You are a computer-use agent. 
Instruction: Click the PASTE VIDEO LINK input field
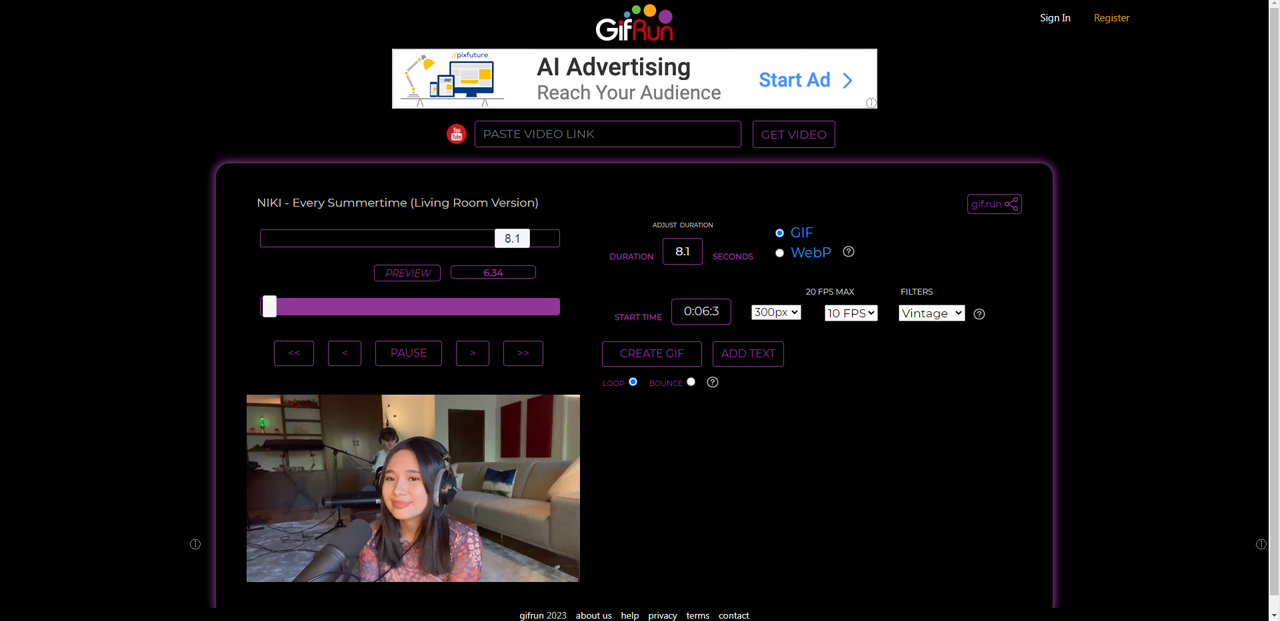(608, 134)
